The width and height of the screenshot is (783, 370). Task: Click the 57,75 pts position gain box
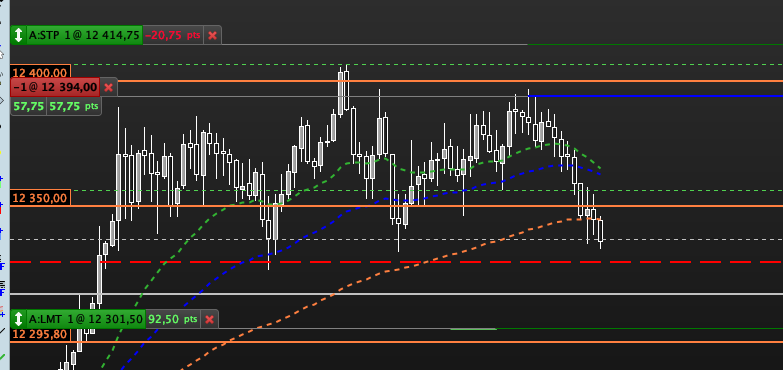(74, 106)
